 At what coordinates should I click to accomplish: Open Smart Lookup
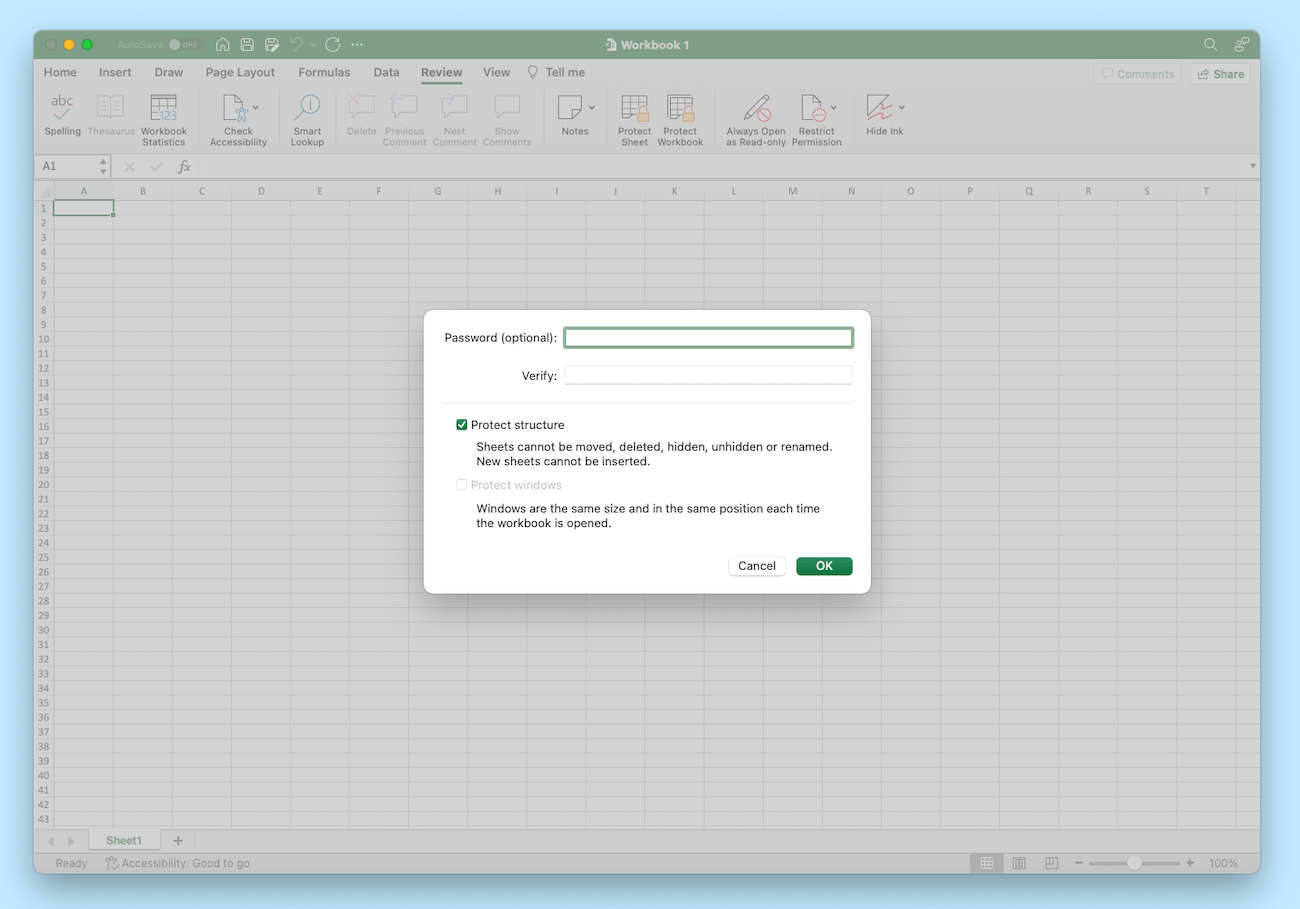coord(306,118)
